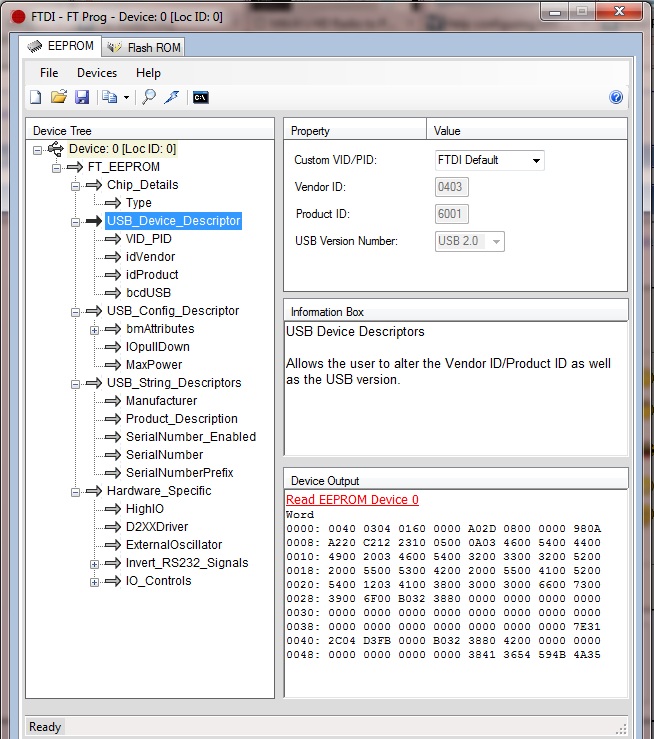
Task: Expand the bmAttributes tree node
Action: coord(95,329)
